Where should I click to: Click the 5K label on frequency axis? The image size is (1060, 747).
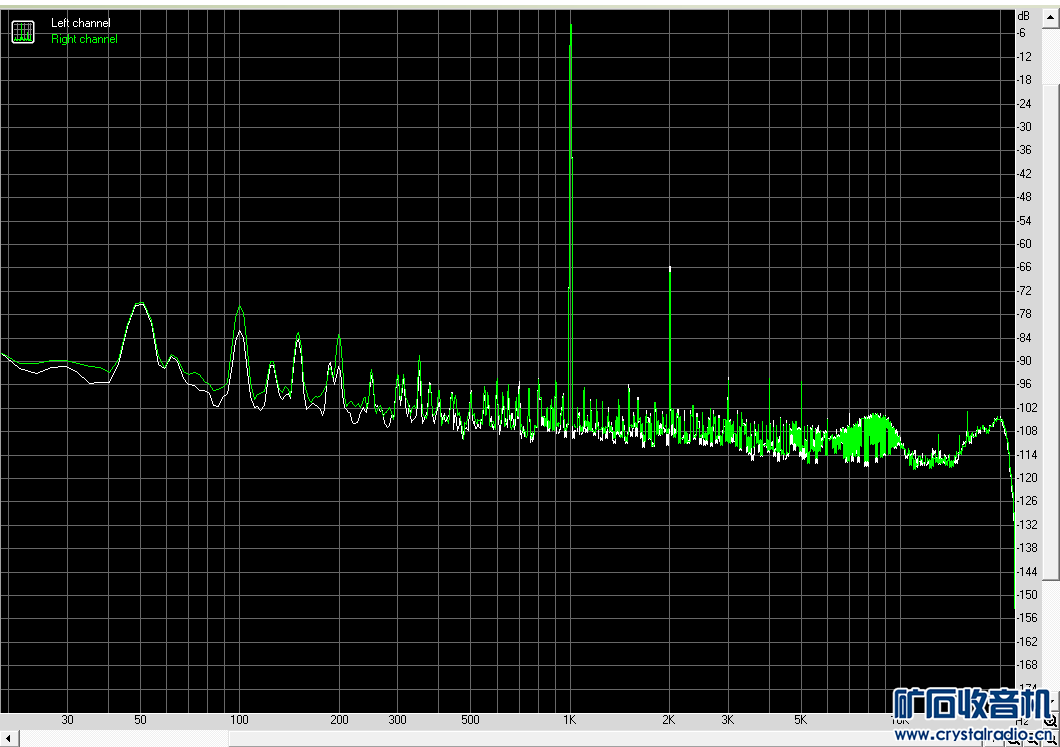pos(800,720)
